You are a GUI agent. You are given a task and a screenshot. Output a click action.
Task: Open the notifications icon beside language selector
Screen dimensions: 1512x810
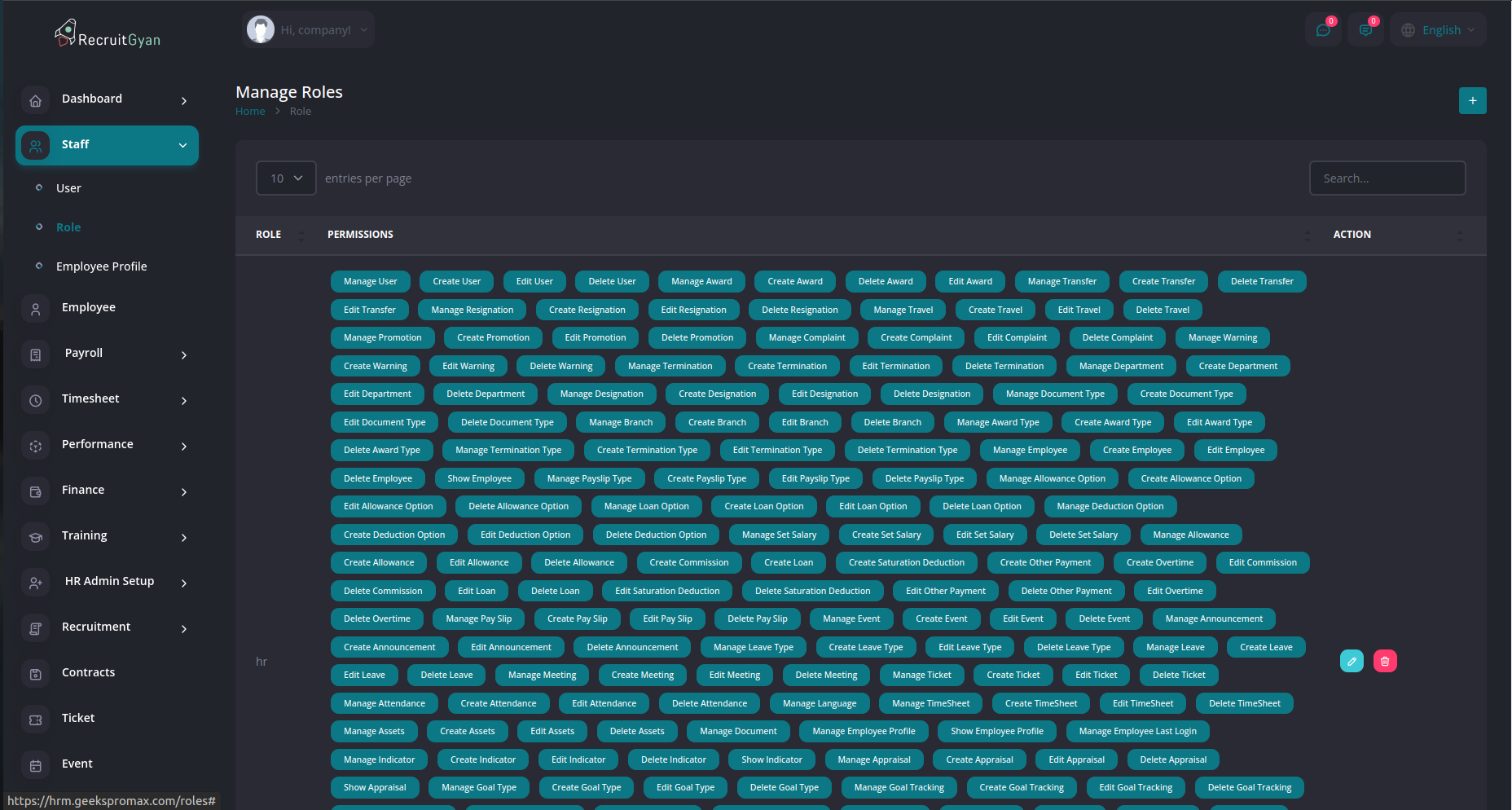[1365, 30]
